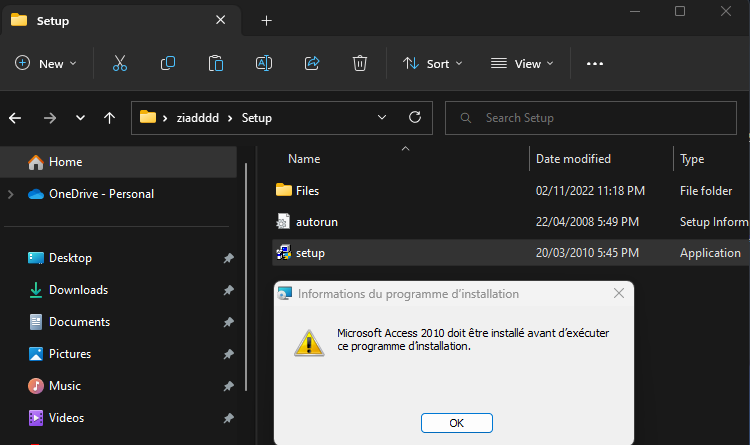Image resolution: width=750 pixels, height=445 pixels.
Task: Open recent locations chevron dropdown
Action: click(x=80, y=118)
